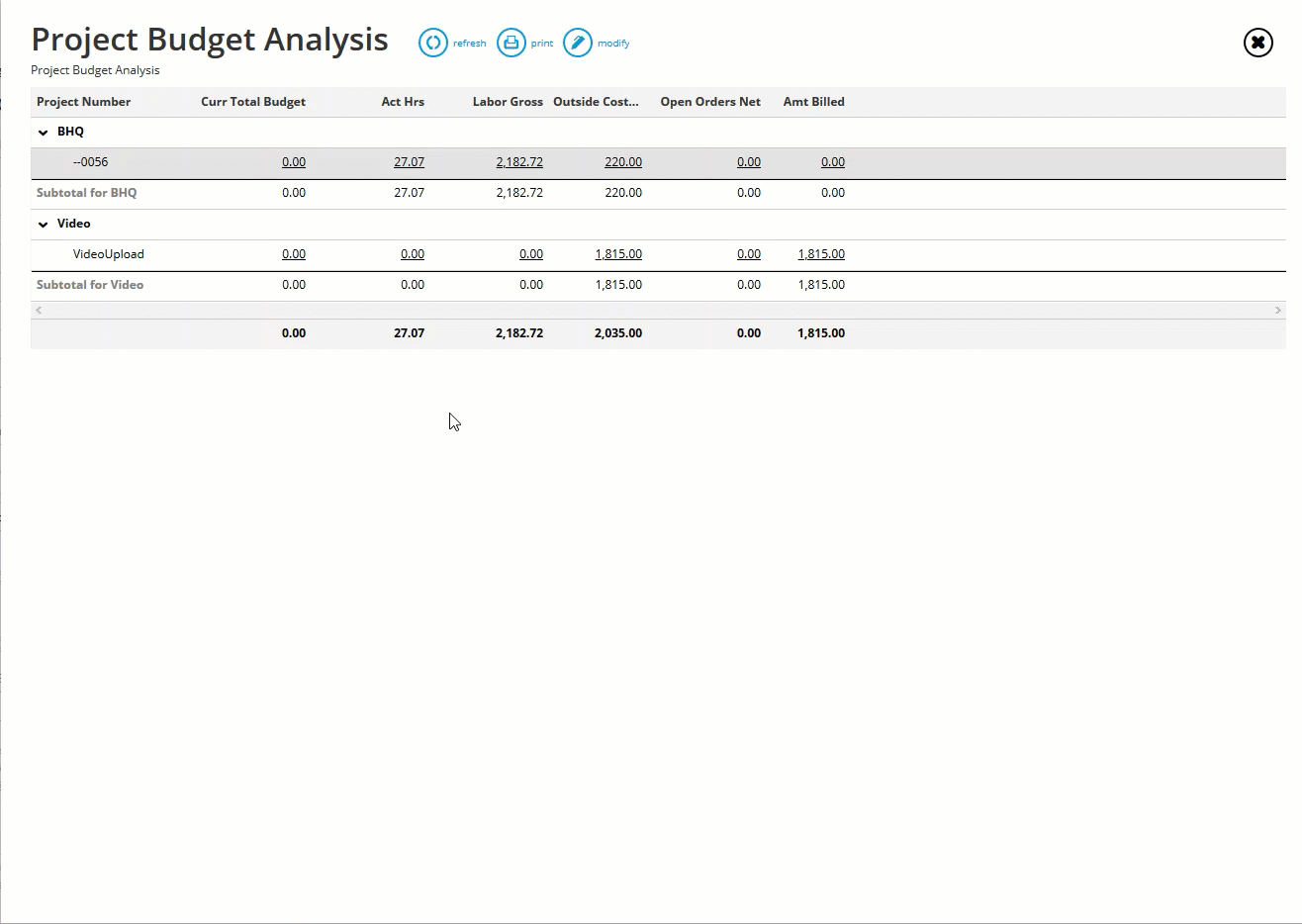1302x924 pixels.
Task: Sort by Curr Total Budget column
Action: tap(253, 102)
